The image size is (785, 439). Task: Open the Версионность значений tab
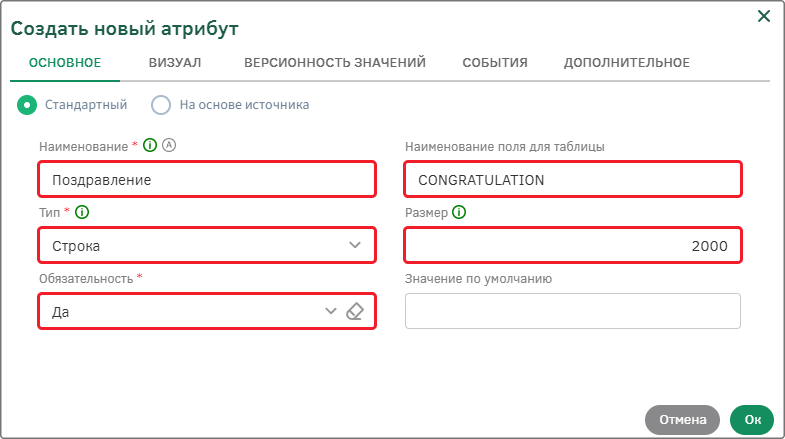tap(335, 63)
